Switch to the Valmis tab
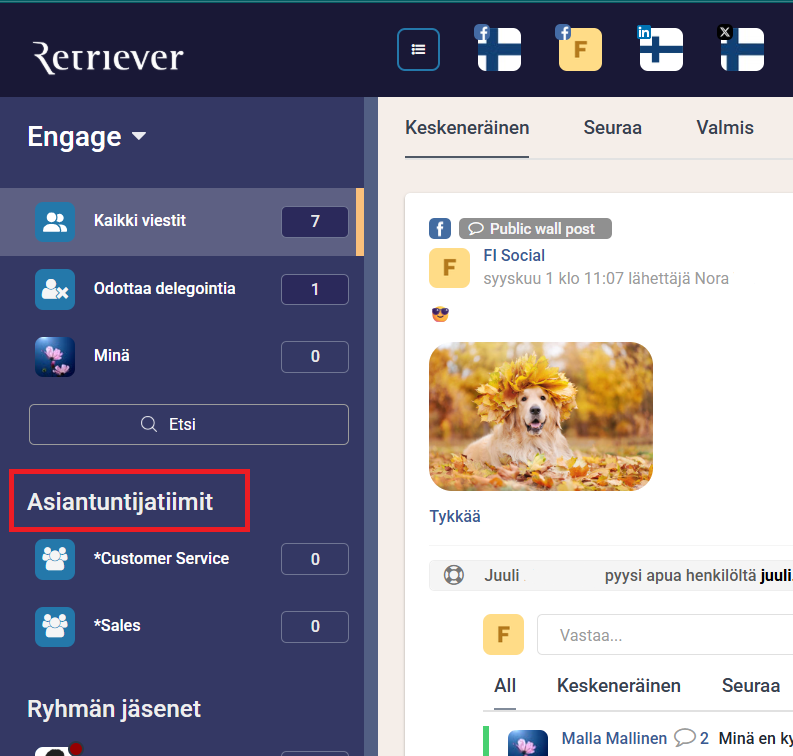This screenshot has width=793, height=756. tap(725, 128)
